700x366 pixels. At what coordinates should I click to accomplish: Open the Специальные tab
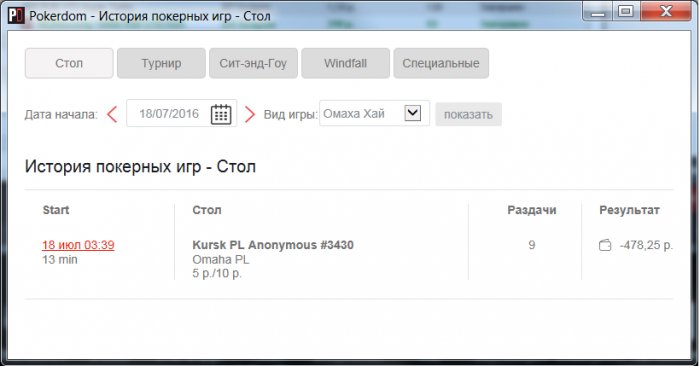click(x=441, y=63)
